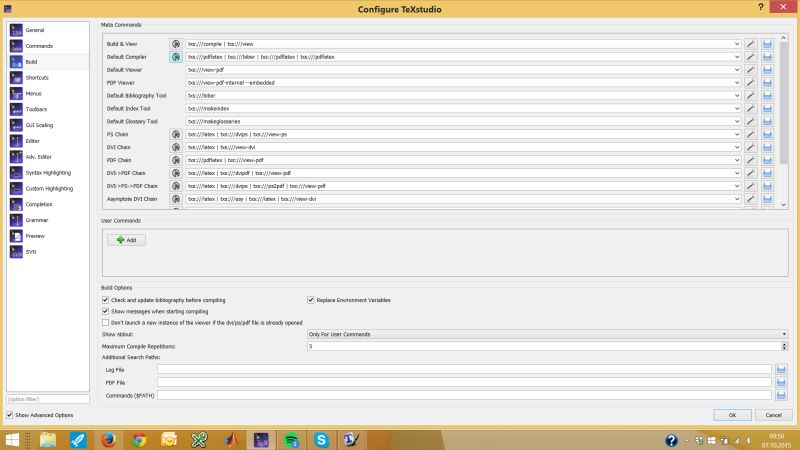Screen dimensions: 800x450
Task: Open Firefox from the taskbar
Action: pos(108,439)
